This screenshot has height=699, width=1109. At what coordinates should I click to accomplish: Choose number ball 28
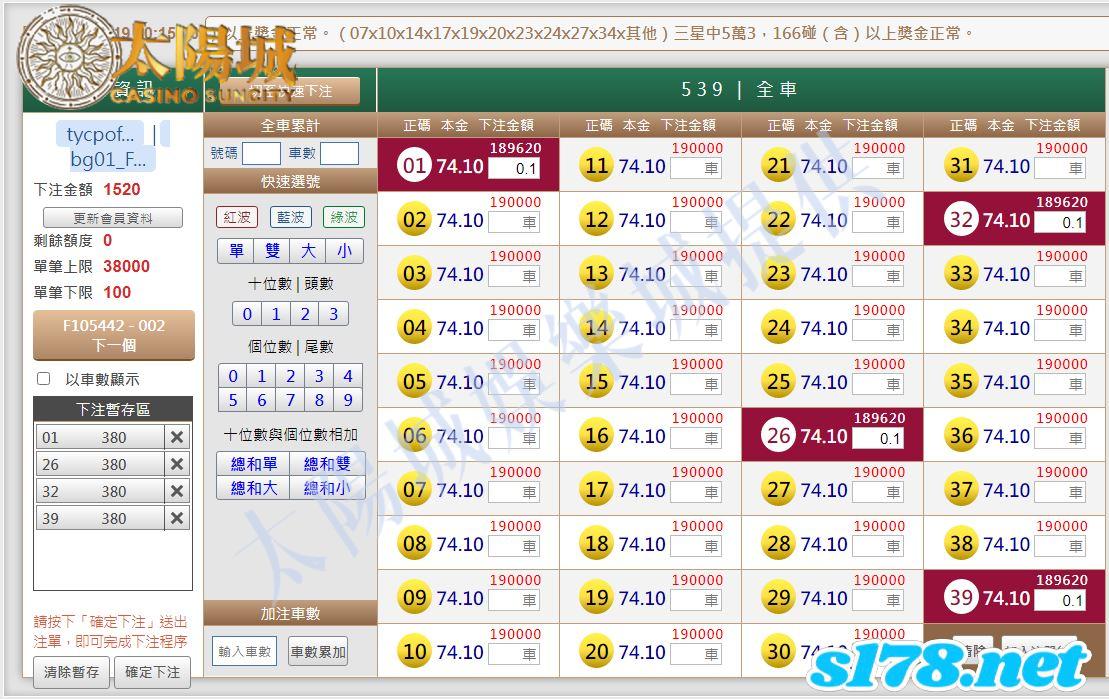(779, 544)
